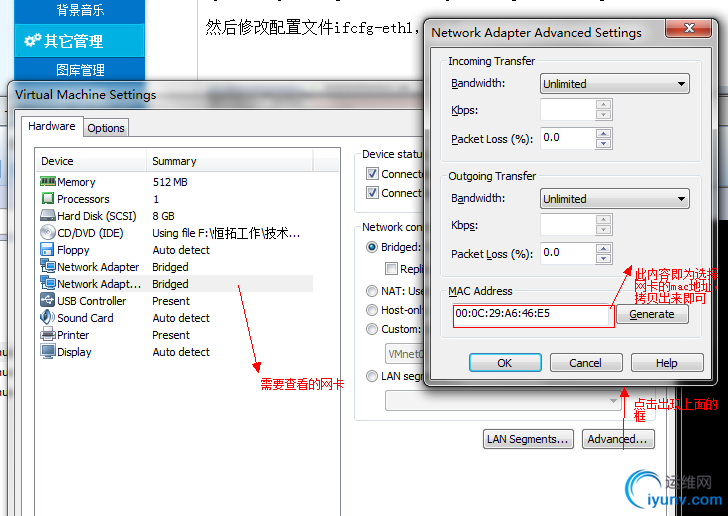Select the USB Controller icon

tap(47, 300)
